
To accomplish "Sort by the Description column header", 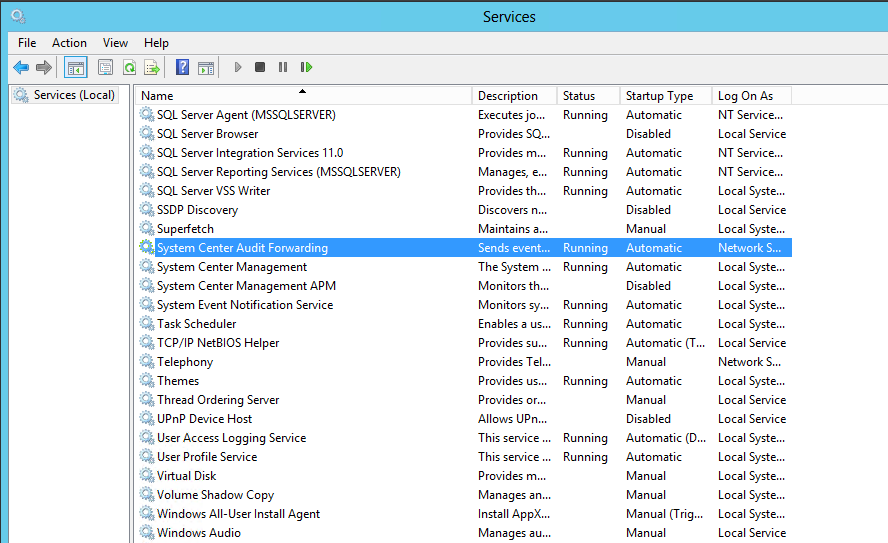I will [x=514, y=96].
